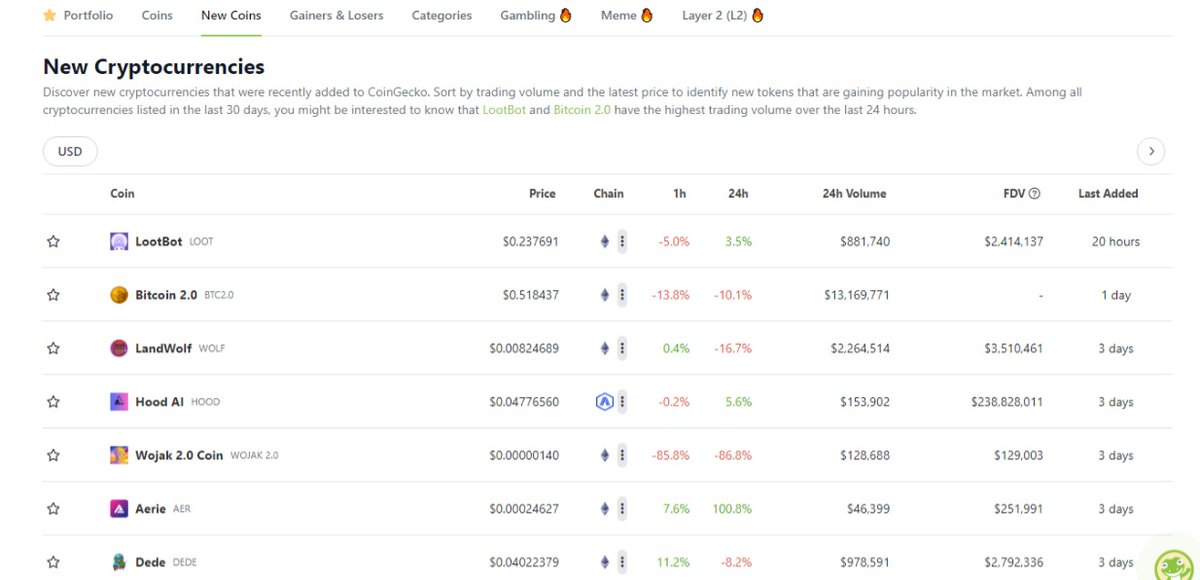Open the LootBot coin name link
Image resolution: width=1200 pixels, height=580 pixels.
pyautogui.click(x=158, y=241)
